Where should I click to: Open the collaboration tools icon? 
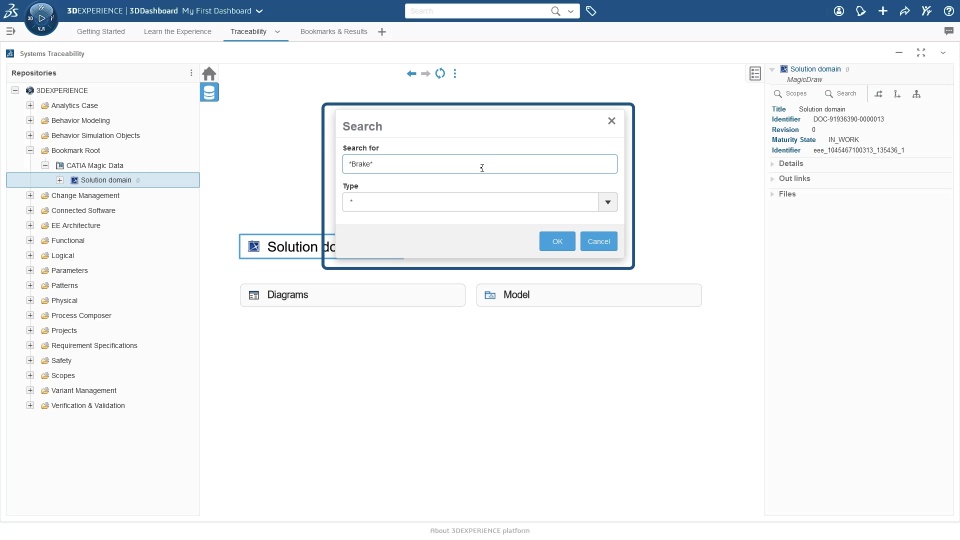tap(927, 11)
